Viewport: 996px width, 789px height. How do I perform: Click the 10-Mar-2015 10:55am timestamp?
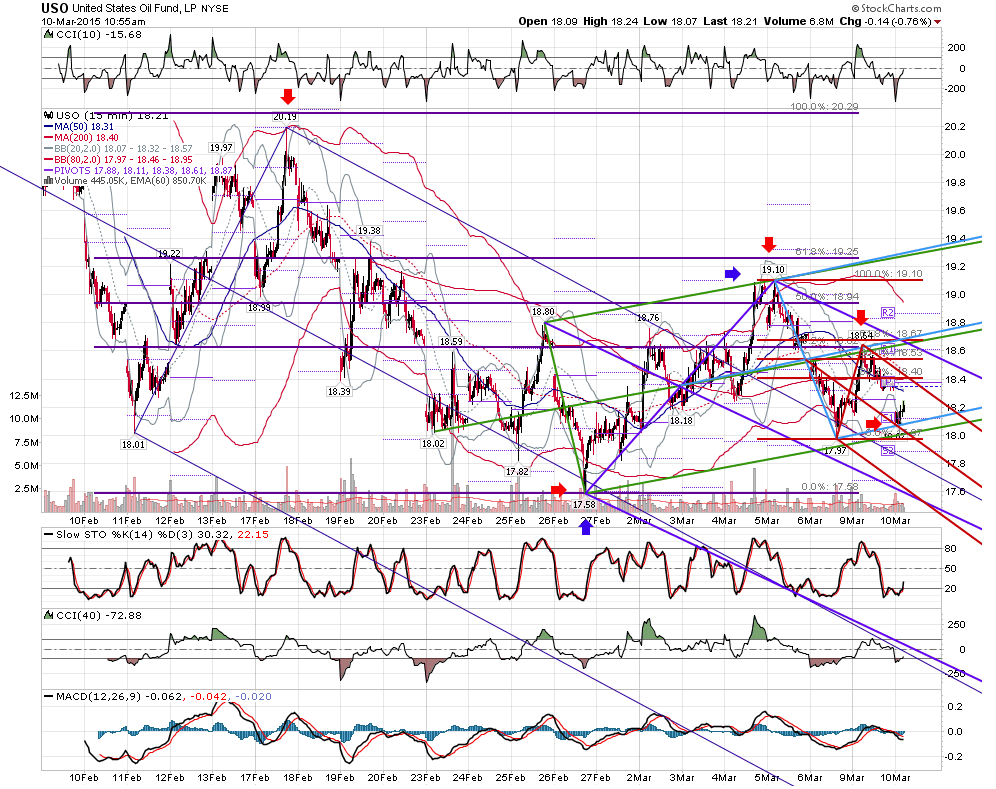pos(93,21)
